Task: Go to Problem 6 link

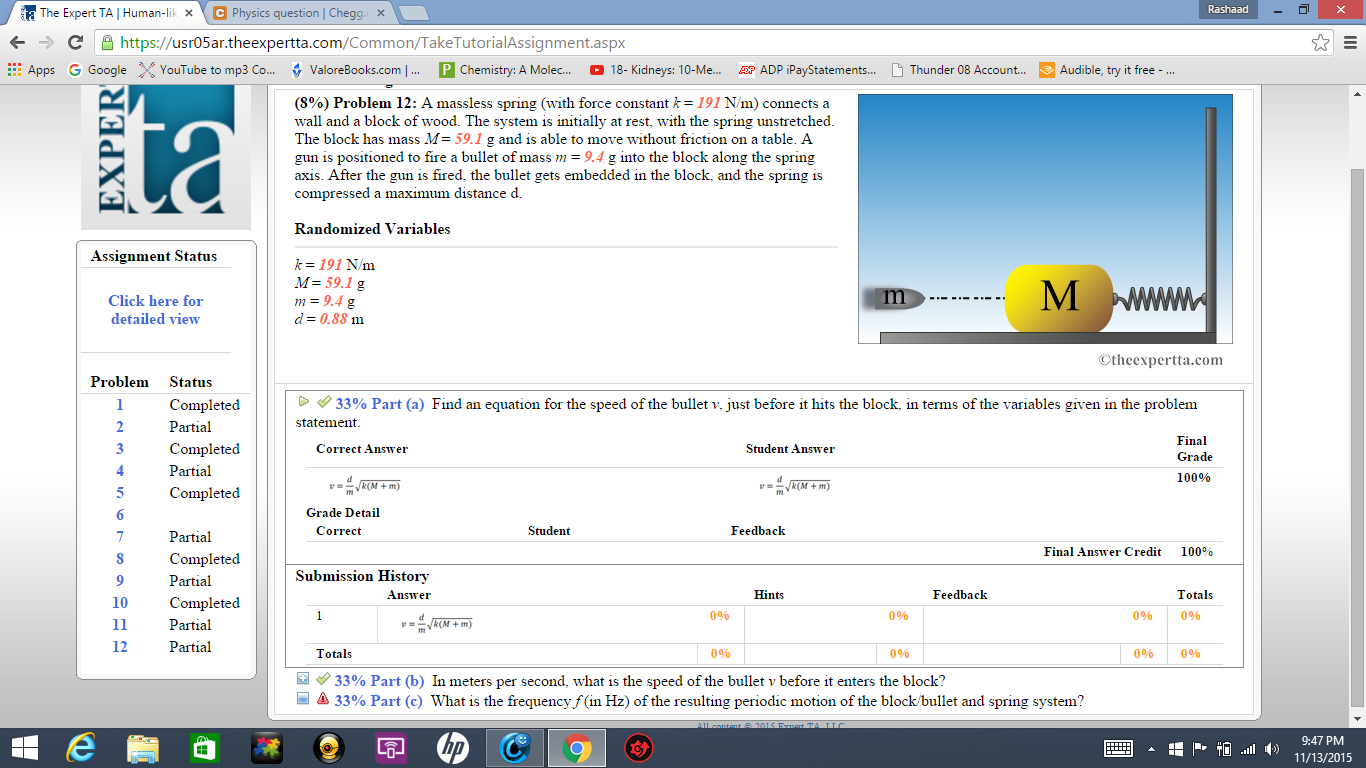Action: [x=120, y=515]
